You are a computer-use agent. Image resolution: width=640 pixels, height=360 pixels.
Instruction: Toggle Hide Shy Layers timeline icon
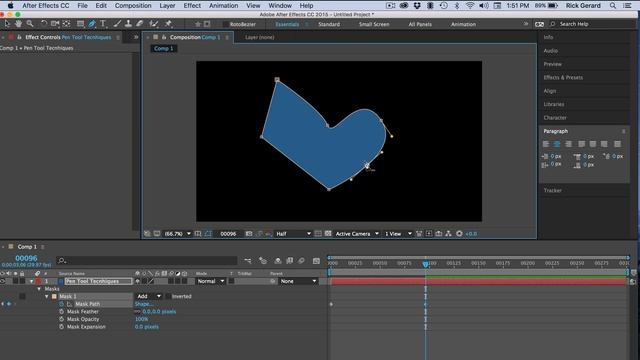pyautogui.click(x=278, y=260)
